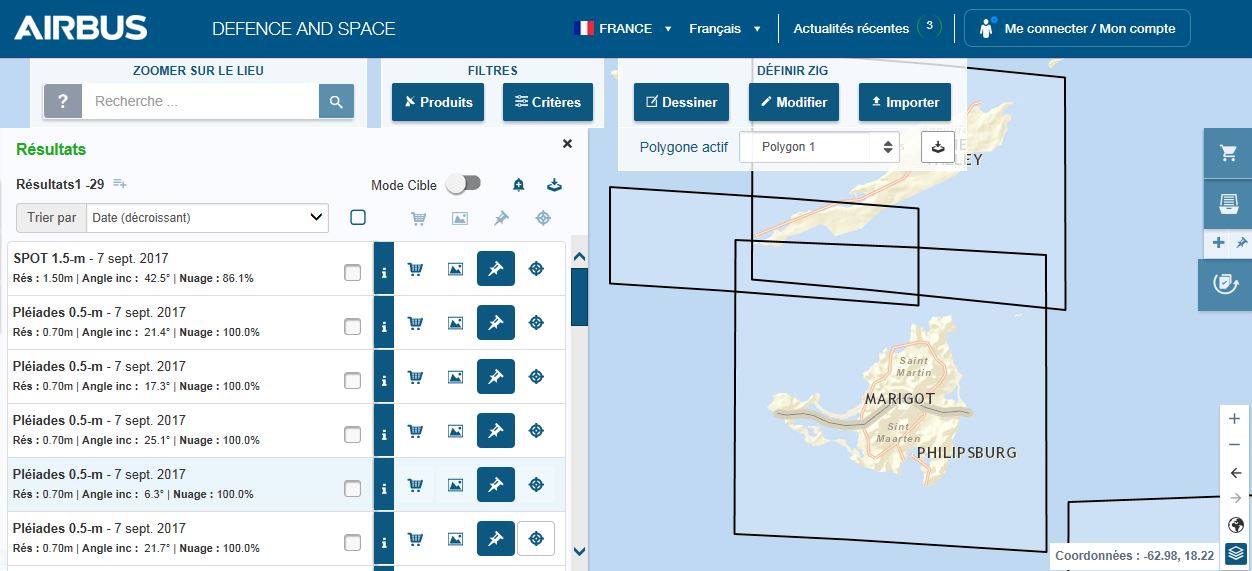Center map on 21.7° Pléiades result
Viewport: 1252px width, 571px height.
click(536, 539)
